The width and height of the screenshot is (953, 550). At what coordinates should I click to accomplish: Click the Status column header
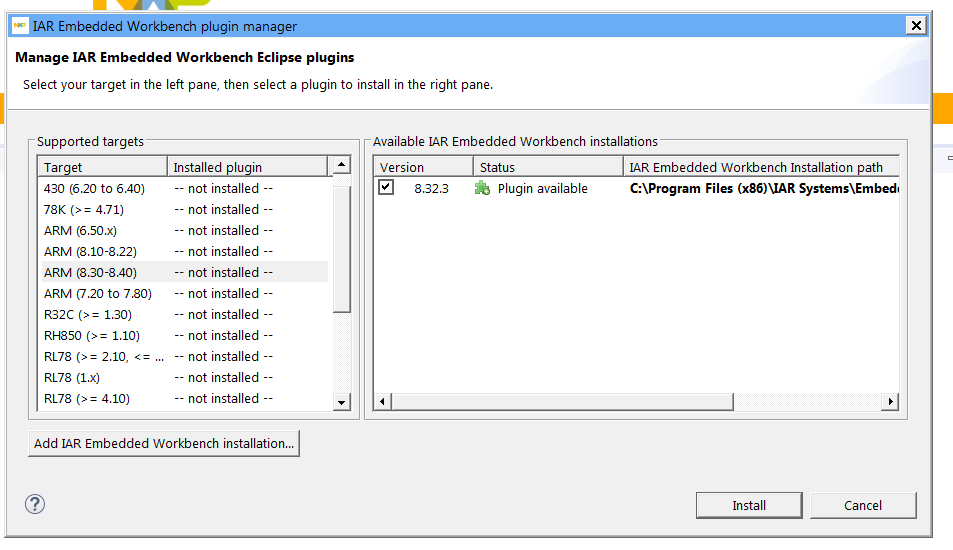pos(547,167)
